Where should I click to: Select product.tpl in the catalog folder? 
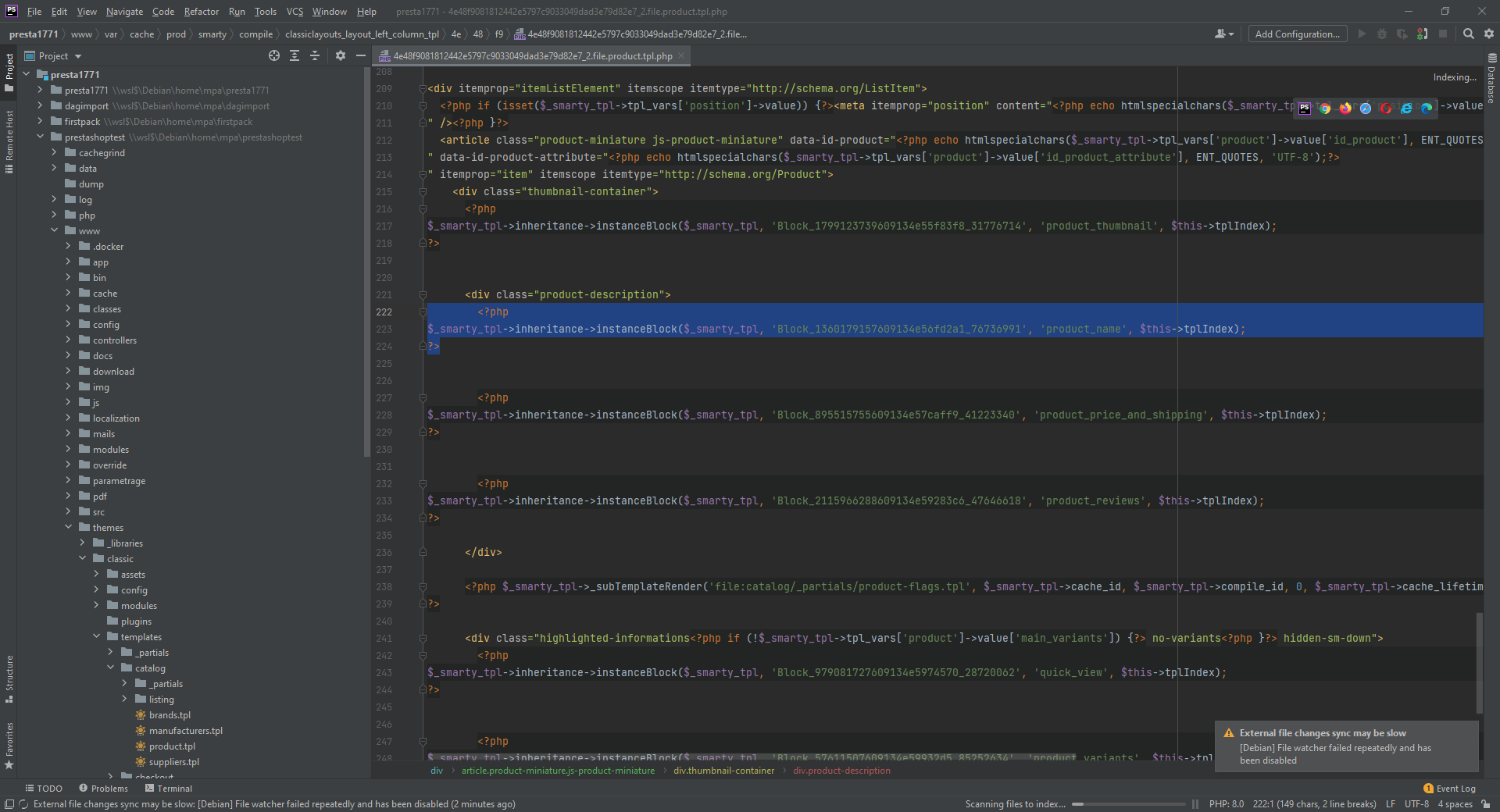click(x=172, y=746)
